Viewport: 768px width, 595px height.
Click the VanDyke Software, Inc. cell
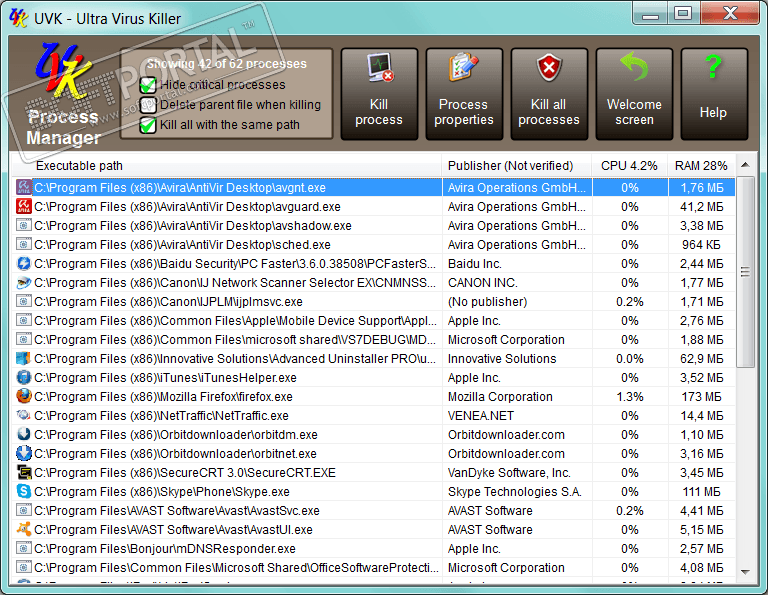click(509, 473)
